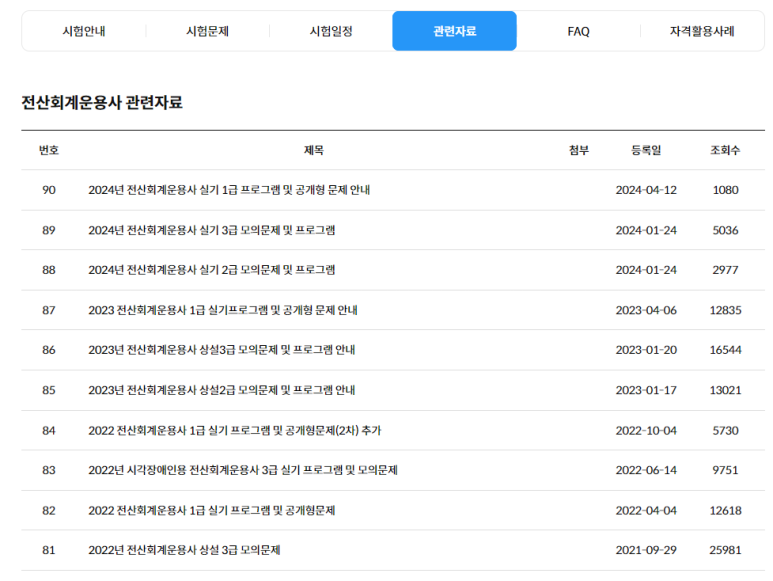Click row number 84

[49, 431]
